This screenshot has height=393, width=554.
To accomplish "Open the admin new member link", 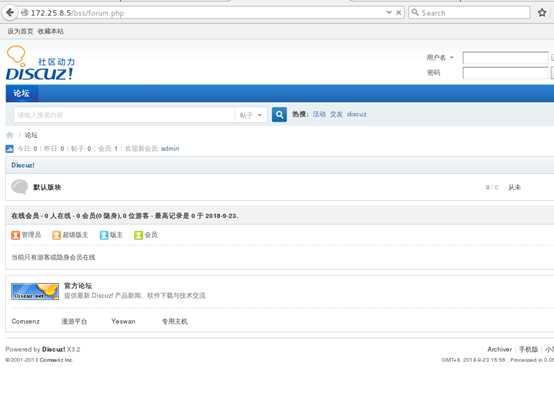I will (170, 148).
